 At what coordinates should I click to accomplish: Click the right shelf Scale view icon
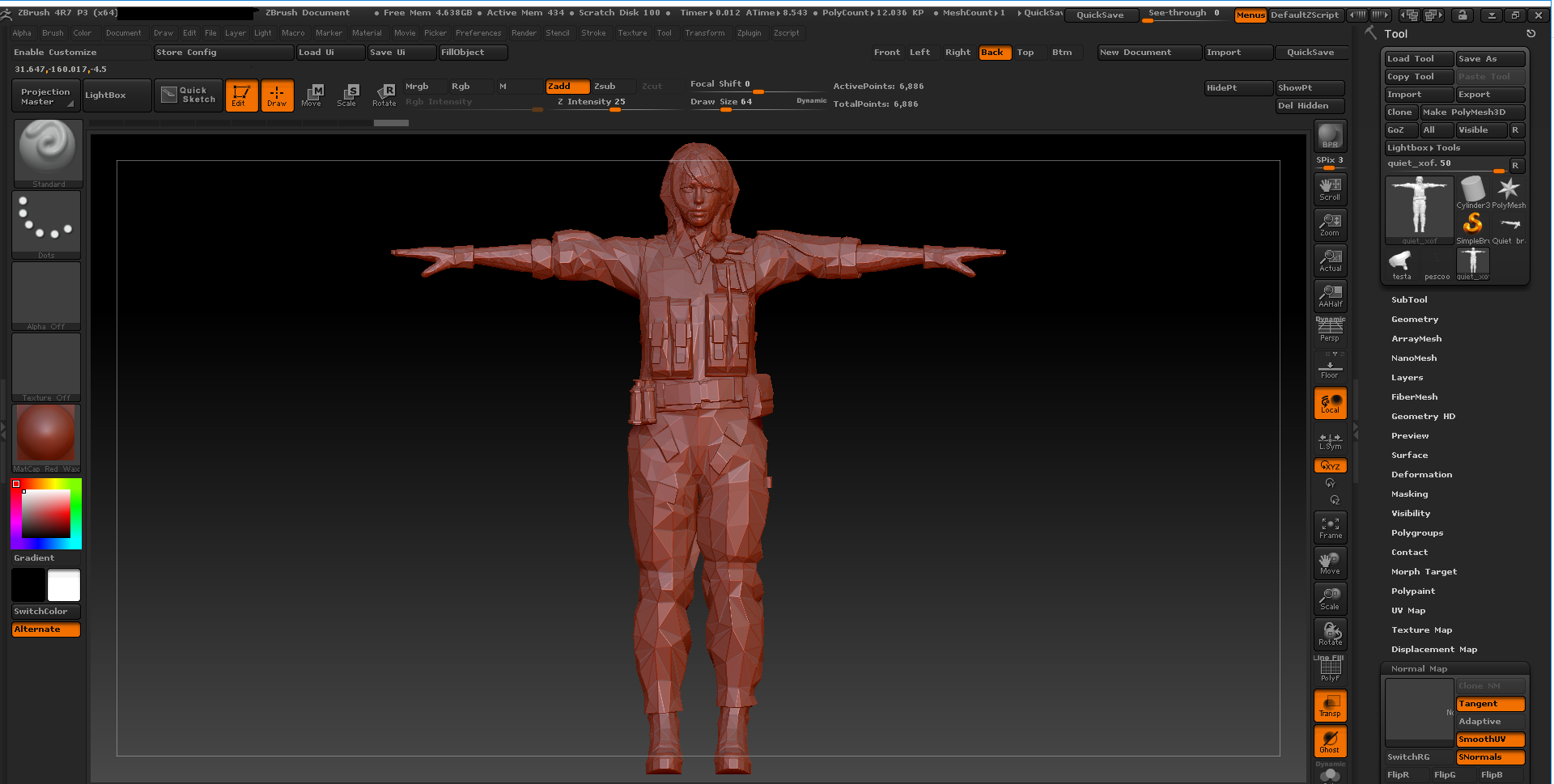pyautogui.click(x=1330, y=599)
